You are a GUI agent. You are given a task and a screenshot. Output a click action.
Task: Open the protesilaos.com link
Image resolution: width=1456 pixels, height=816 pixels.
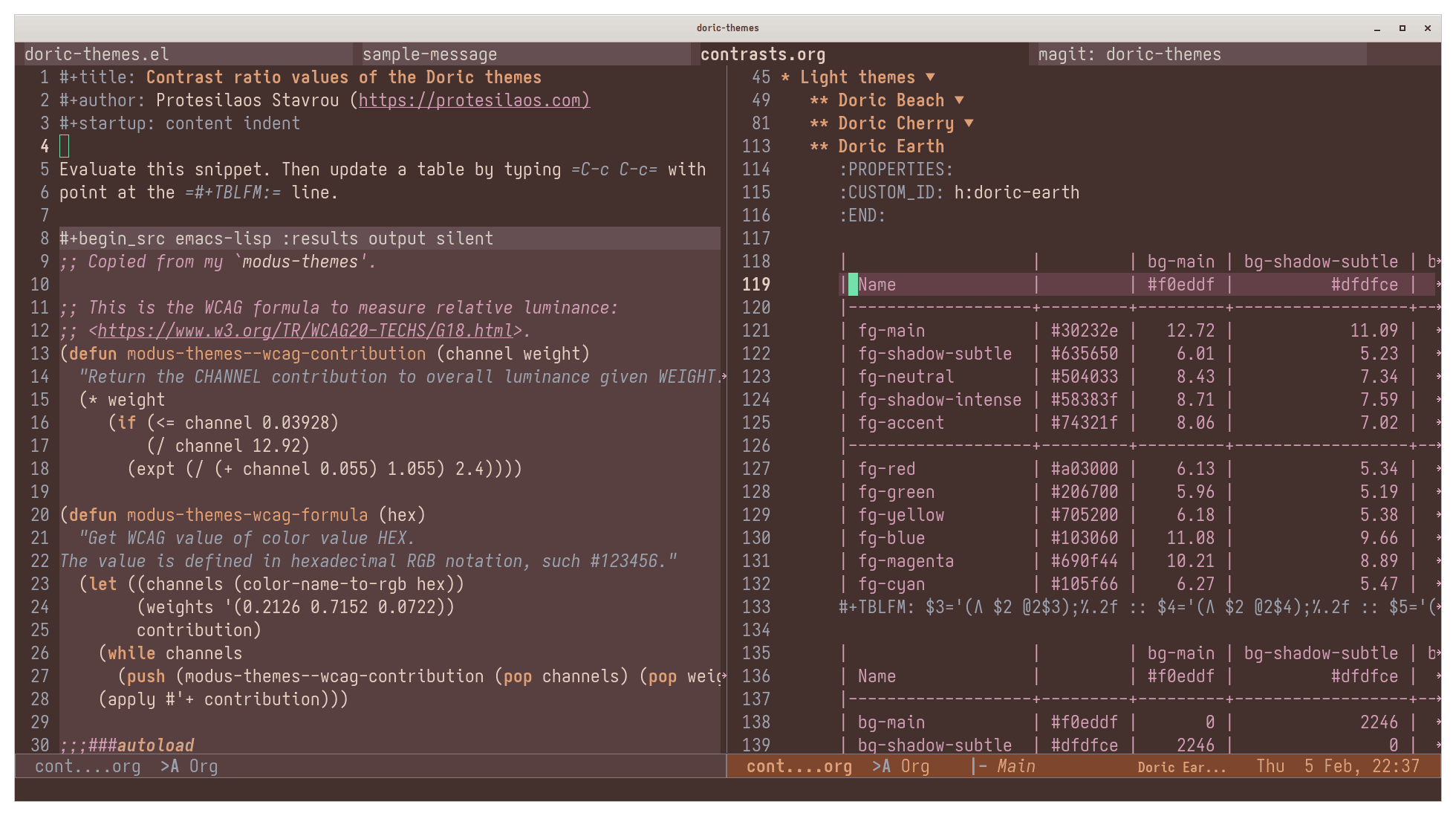click(x=474, y=100)
